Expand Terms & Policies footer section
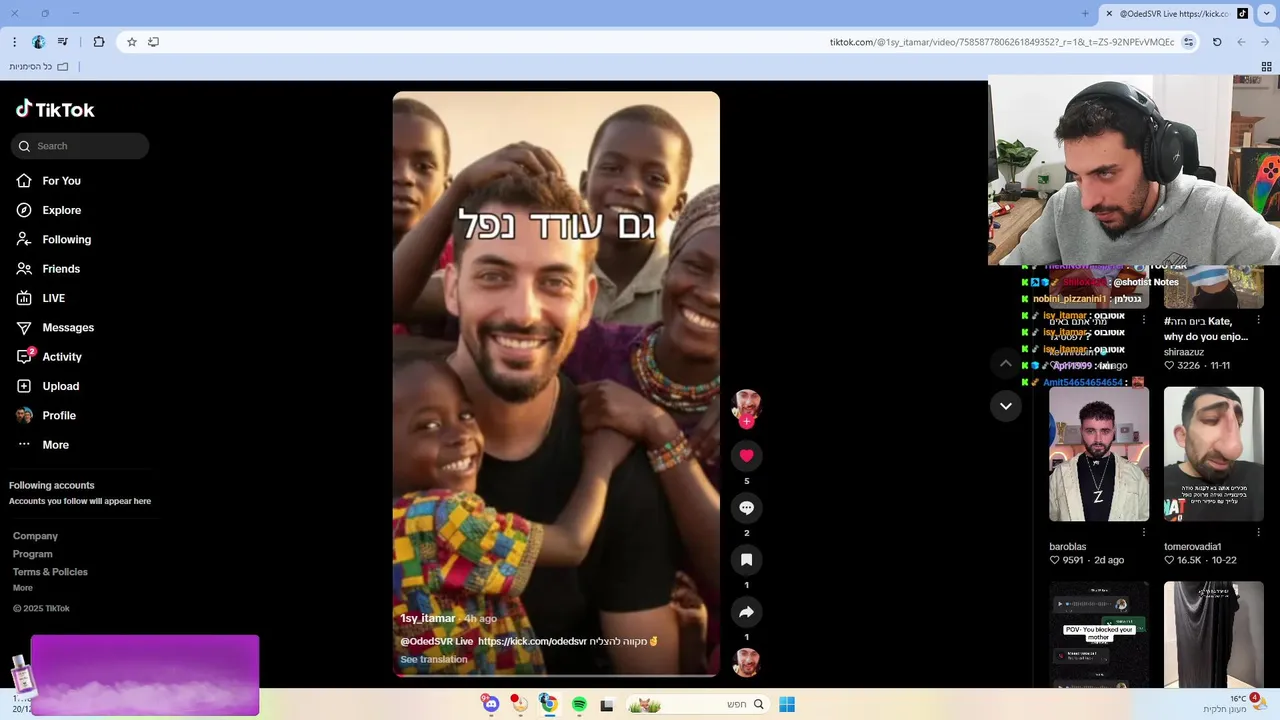1280x720 pixels. click(x=50, y=572)
